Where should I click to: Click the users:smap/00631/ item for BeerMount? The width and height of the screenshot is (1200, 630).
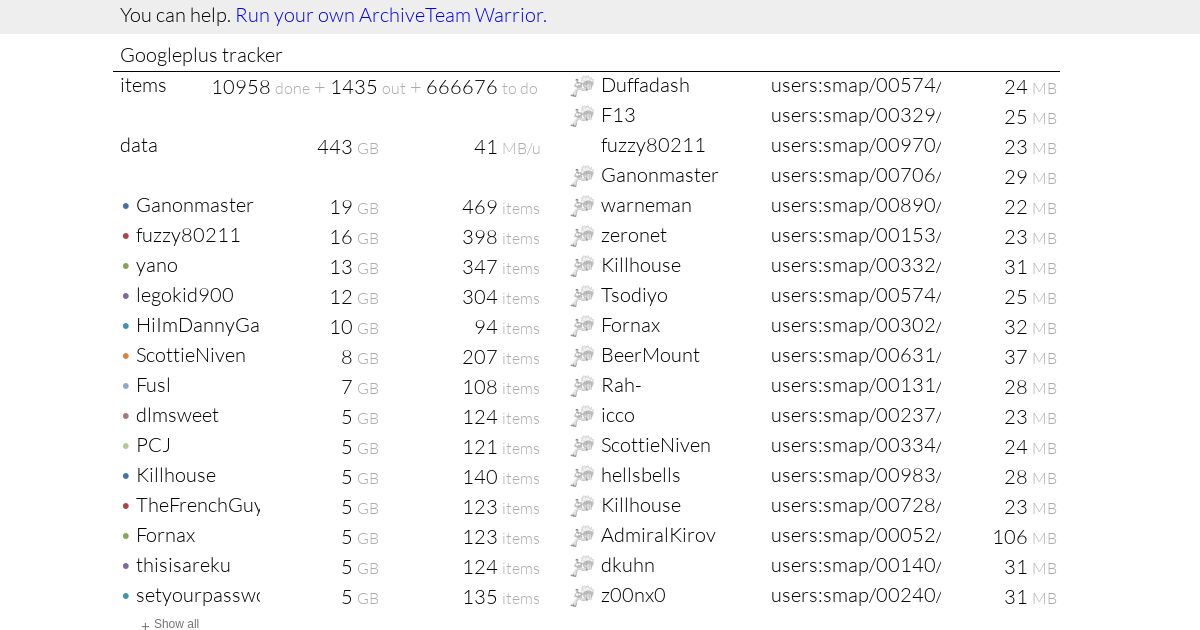click(x=856, y=355)
